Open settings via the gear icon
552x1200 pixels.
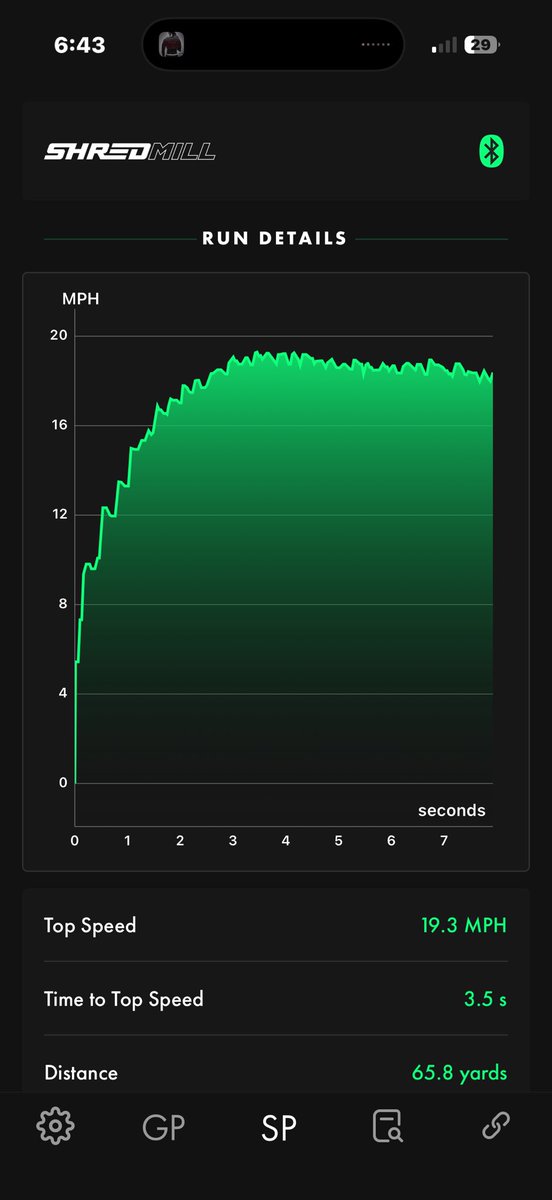[55, 1126]
